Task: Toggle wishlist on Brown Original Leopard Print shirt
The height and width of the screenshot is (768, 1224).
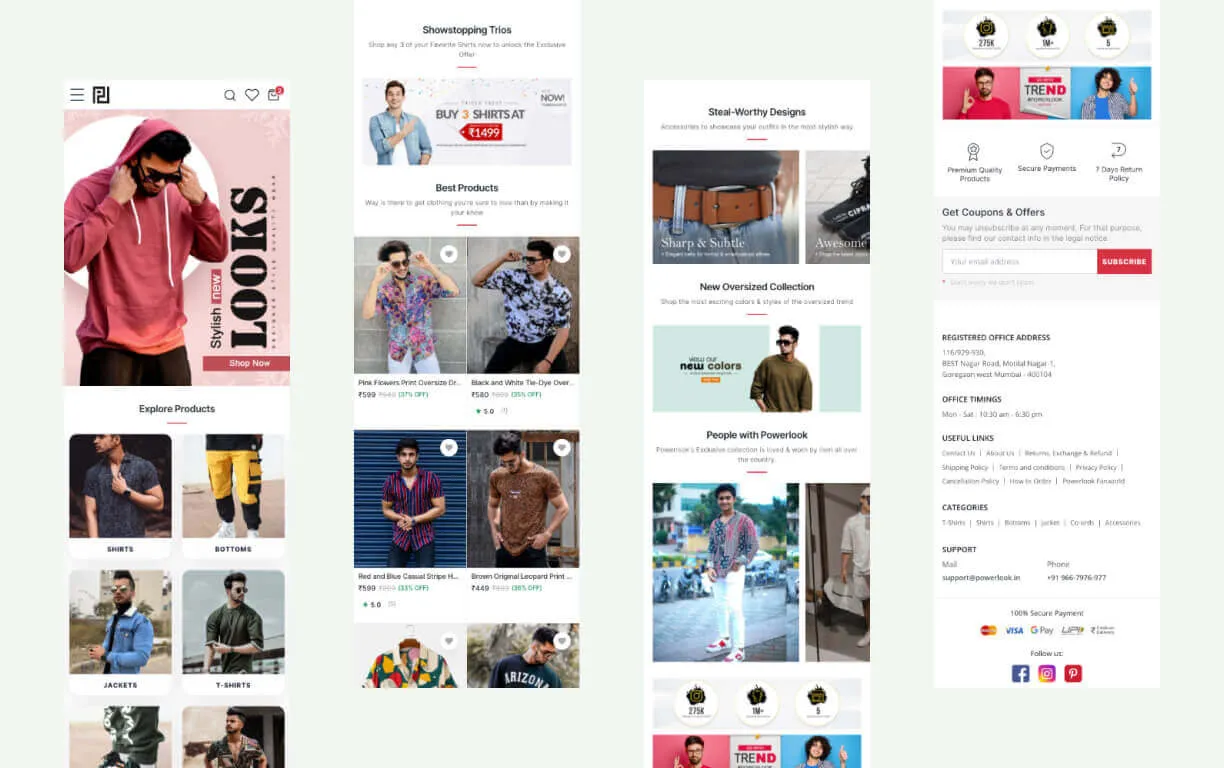Action: 562,447
